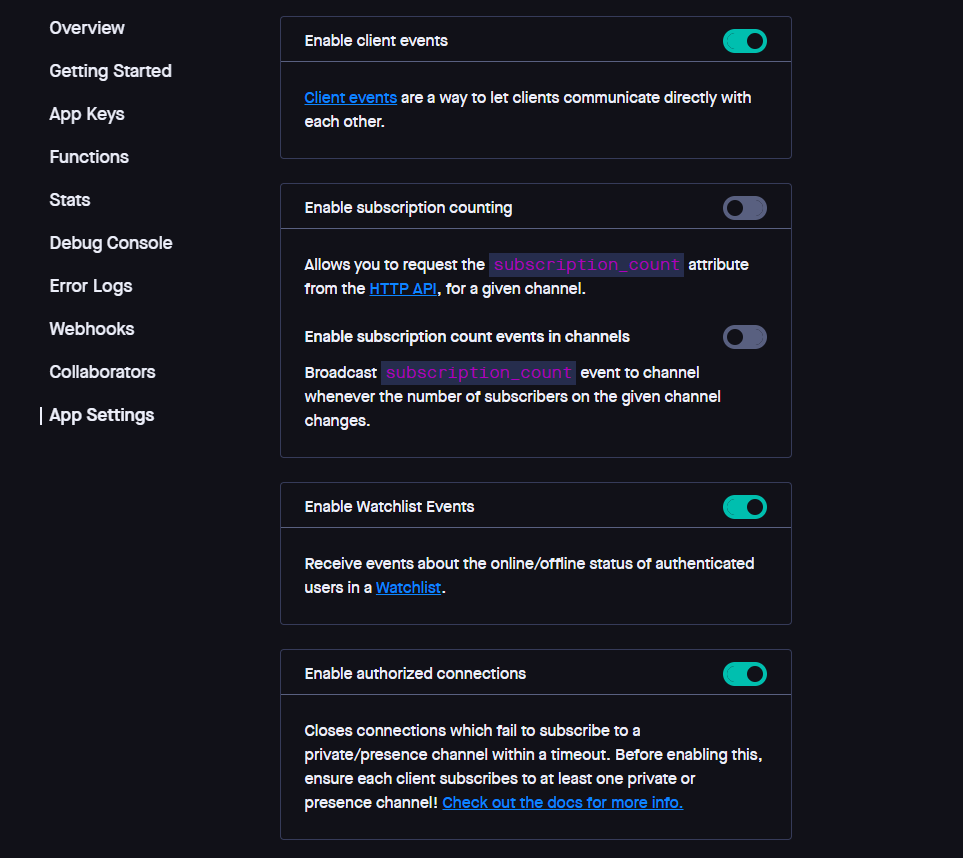Navigate to Functions page

(x=89, y=157)
